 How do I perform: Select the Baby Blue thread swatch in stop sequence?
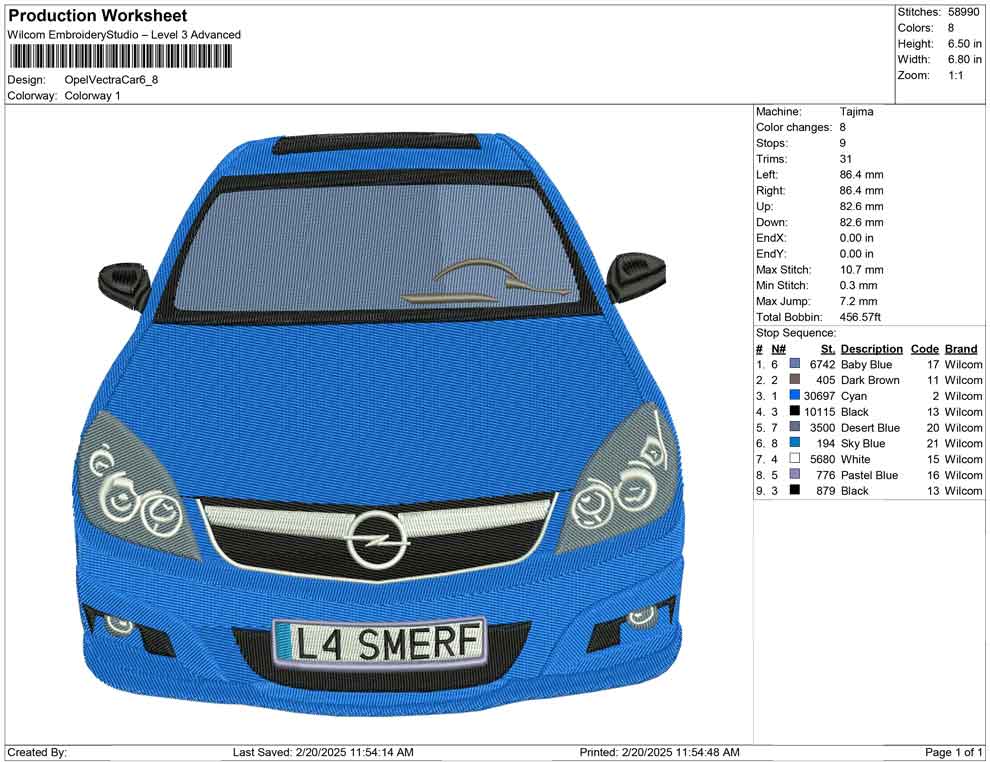pos(793,364)
